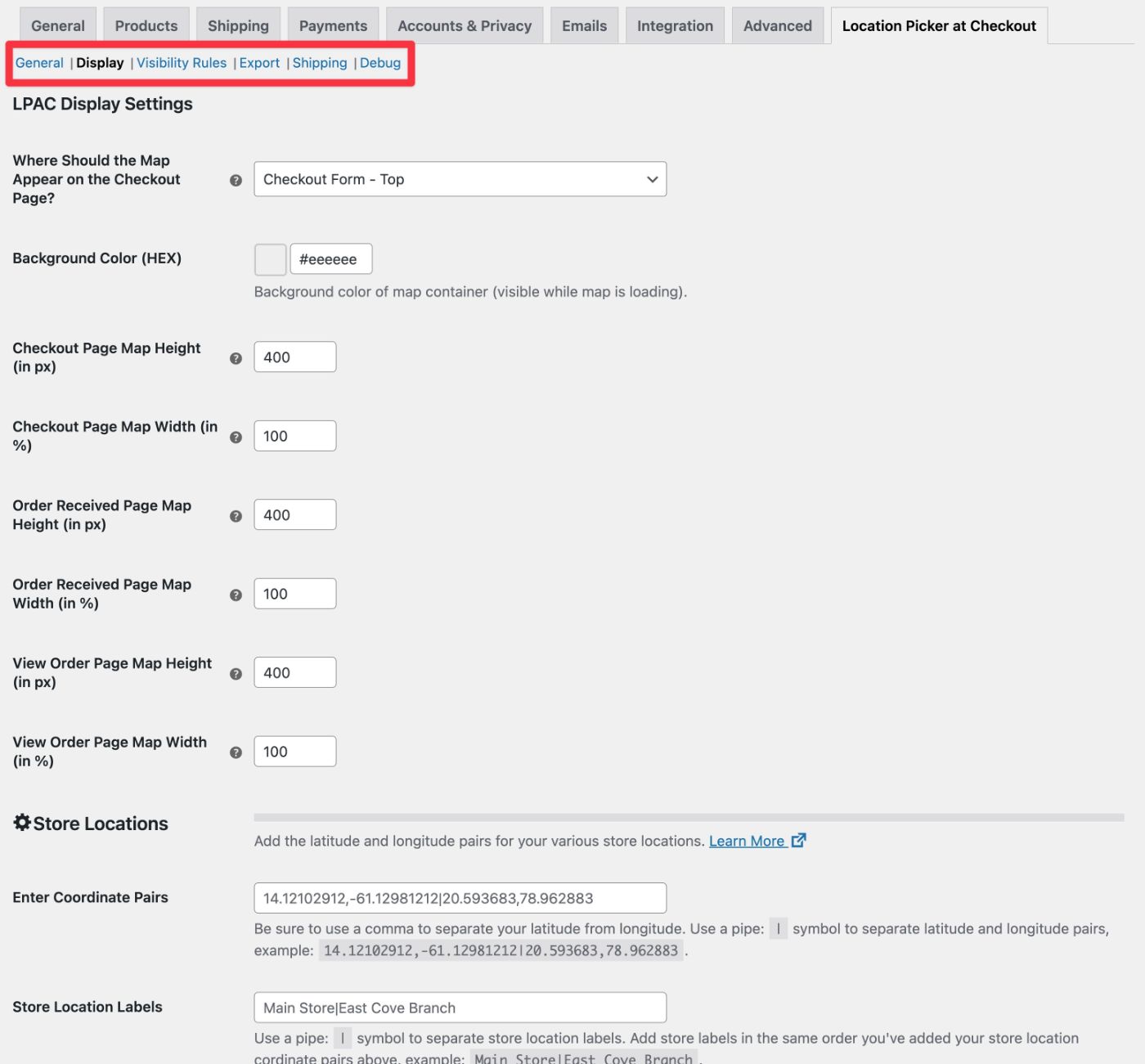This screenshot has height=1064, width=1145.
Task: Open the Shipping settings tab
Action: pyautogui.click(x=238, y=25)
